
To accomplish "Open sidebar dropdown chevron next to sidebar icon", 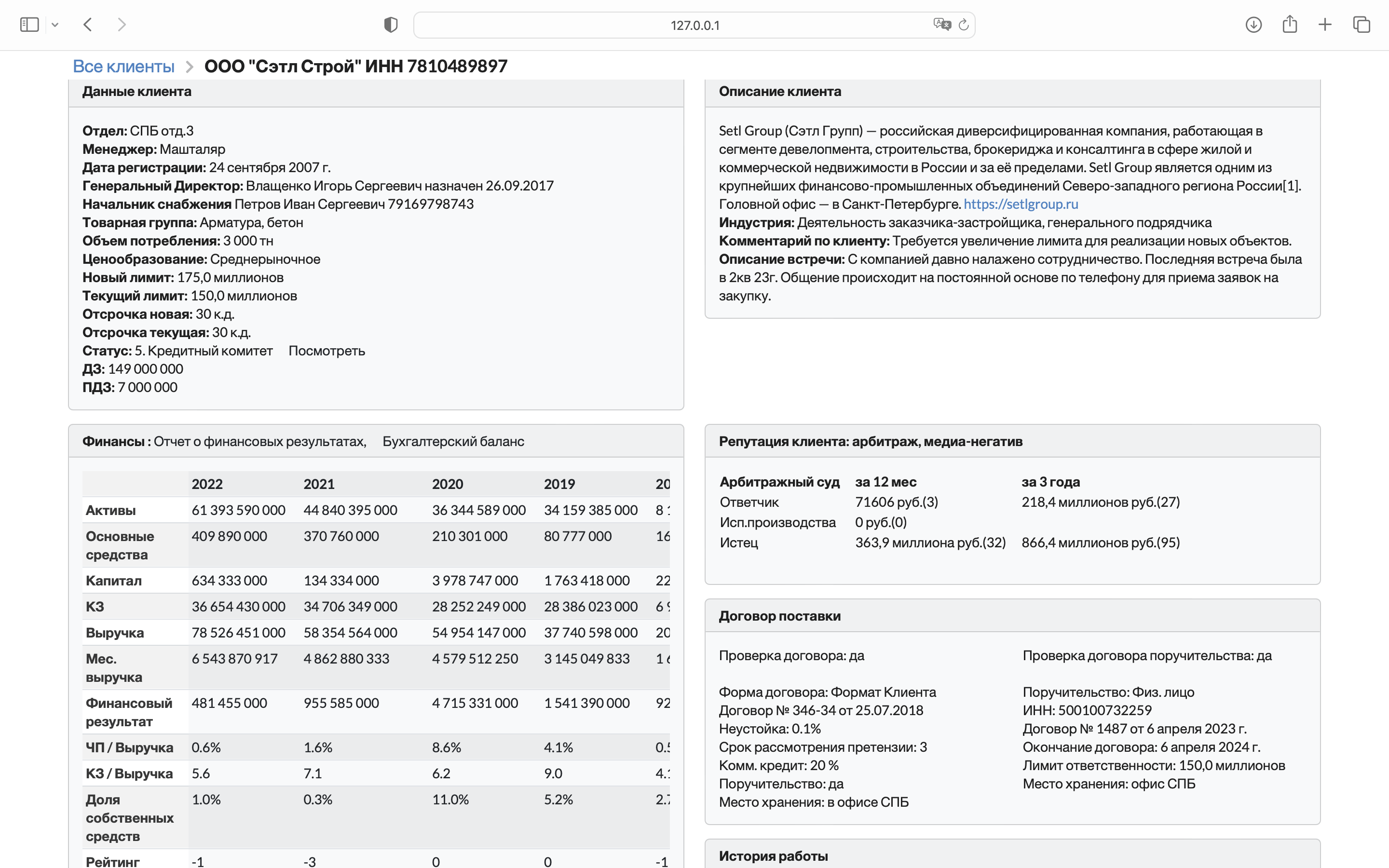I will 55,25.
